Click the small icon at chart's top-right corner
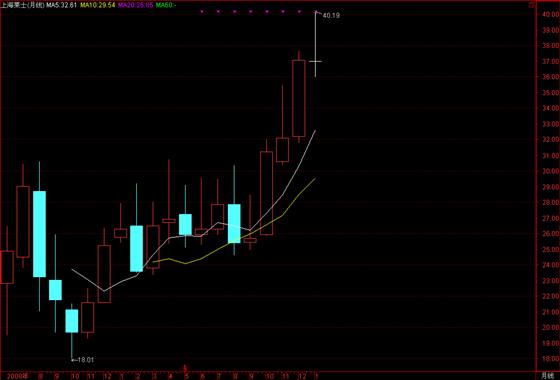 coord(531,5)
